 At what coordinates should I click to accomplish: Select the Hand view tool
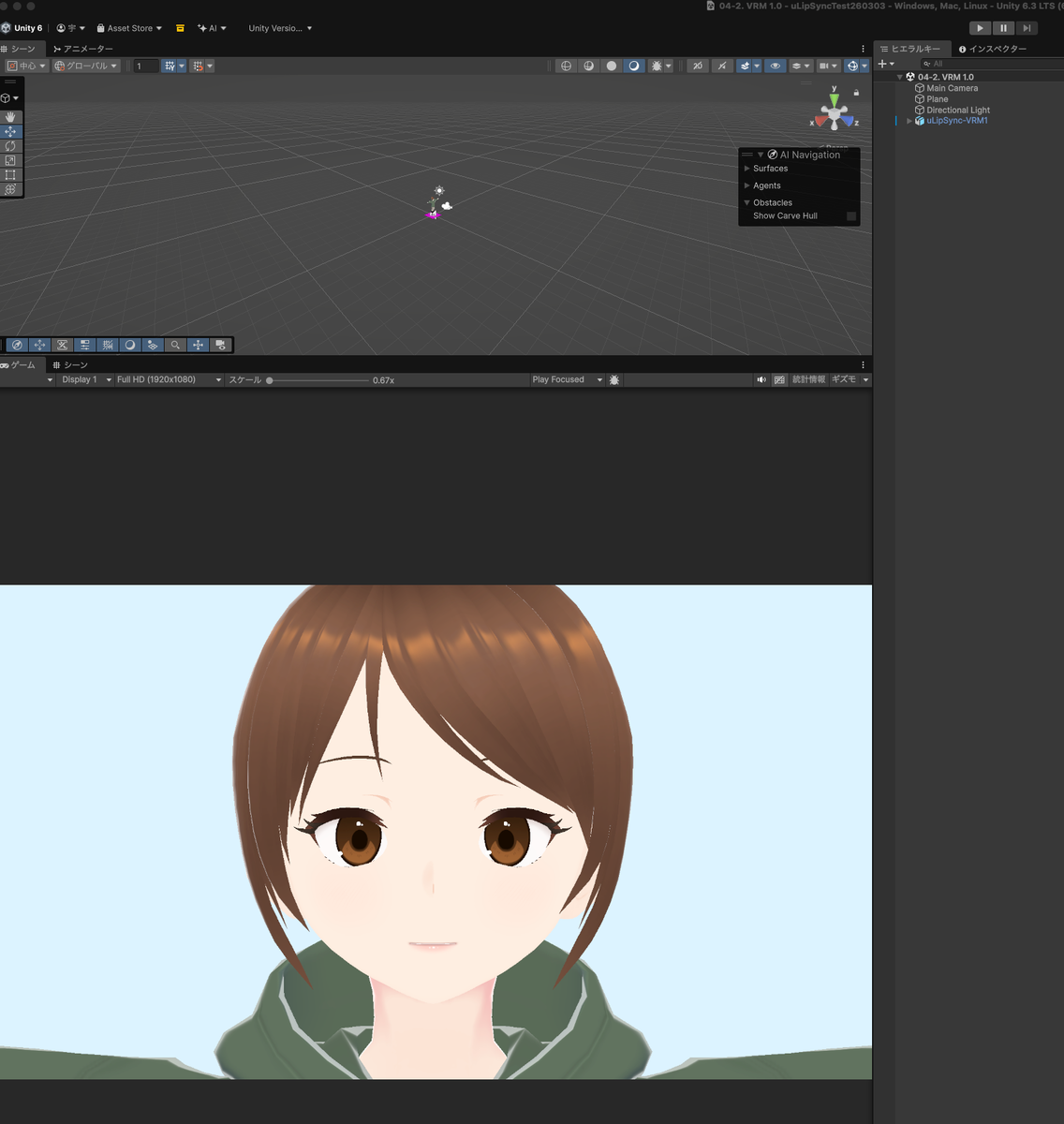tap(10, 117)
